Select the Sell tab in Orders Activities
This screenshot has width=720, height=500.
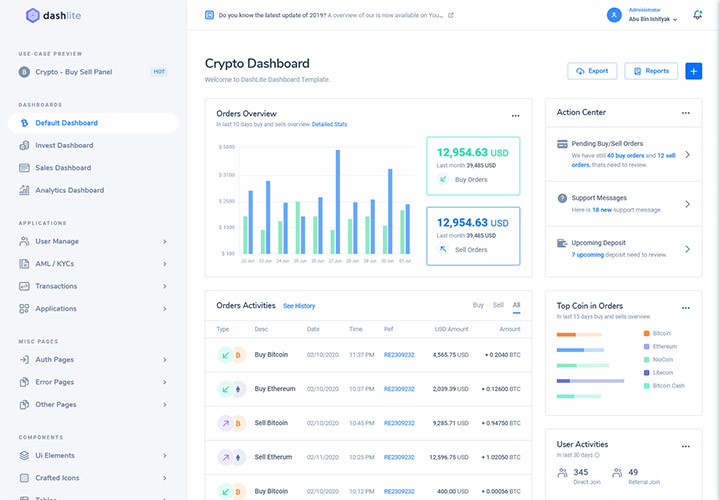coord(498,305)
